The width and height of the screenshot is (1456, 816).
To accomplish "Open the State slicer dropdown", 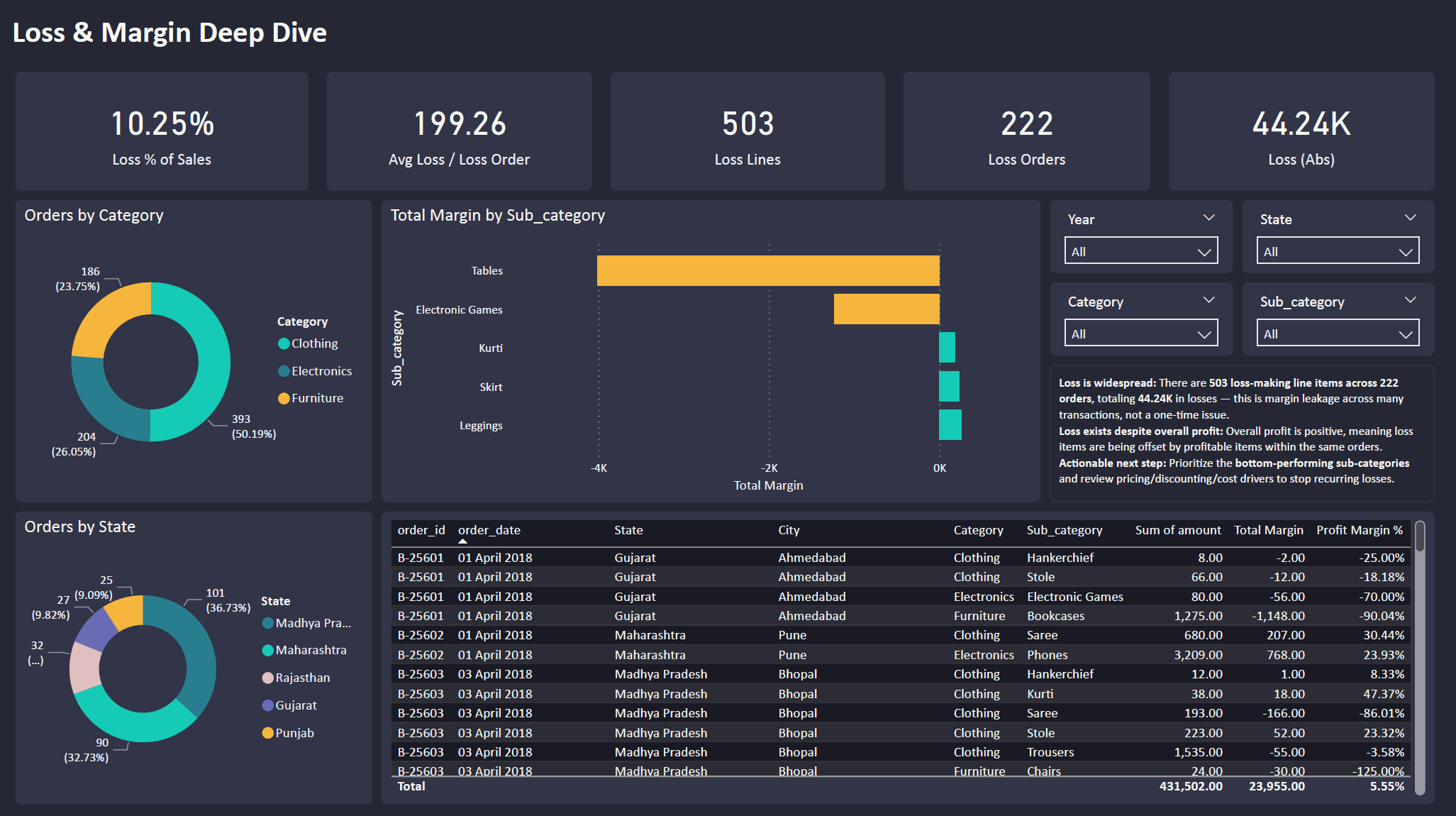I will point(1337,251).
